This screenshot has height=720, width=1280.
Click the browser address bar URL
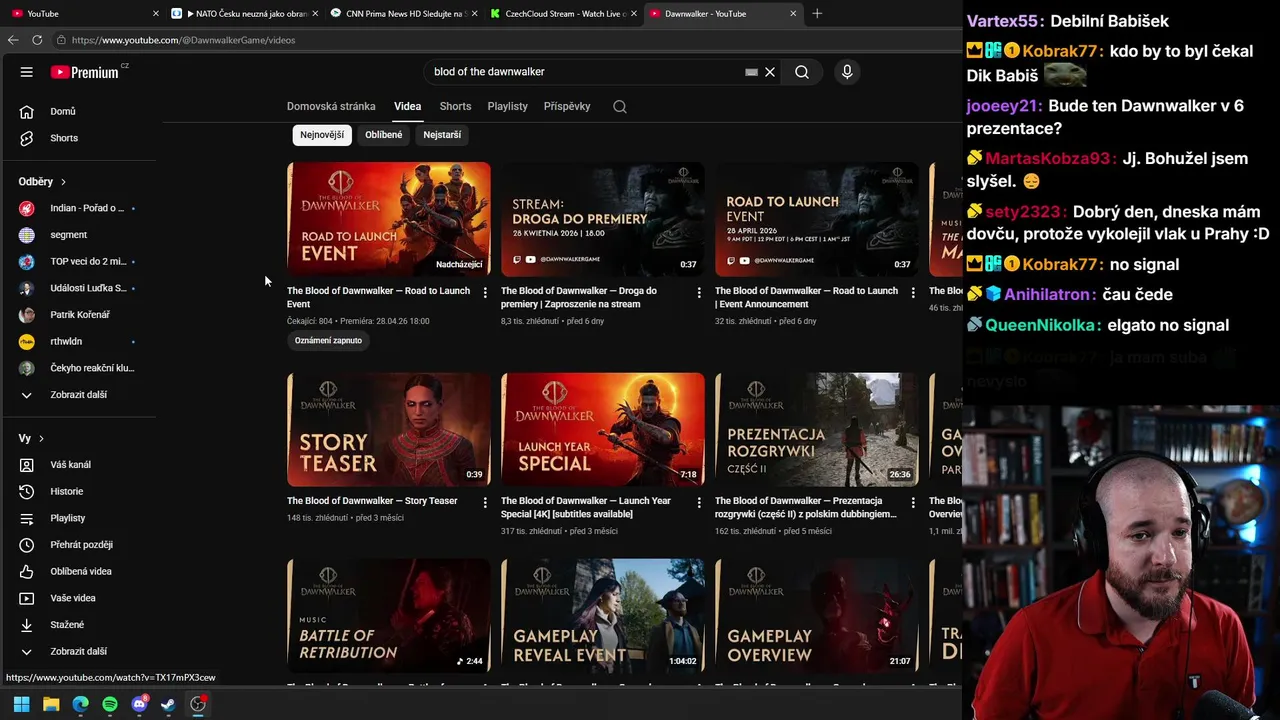coord(183,40)
